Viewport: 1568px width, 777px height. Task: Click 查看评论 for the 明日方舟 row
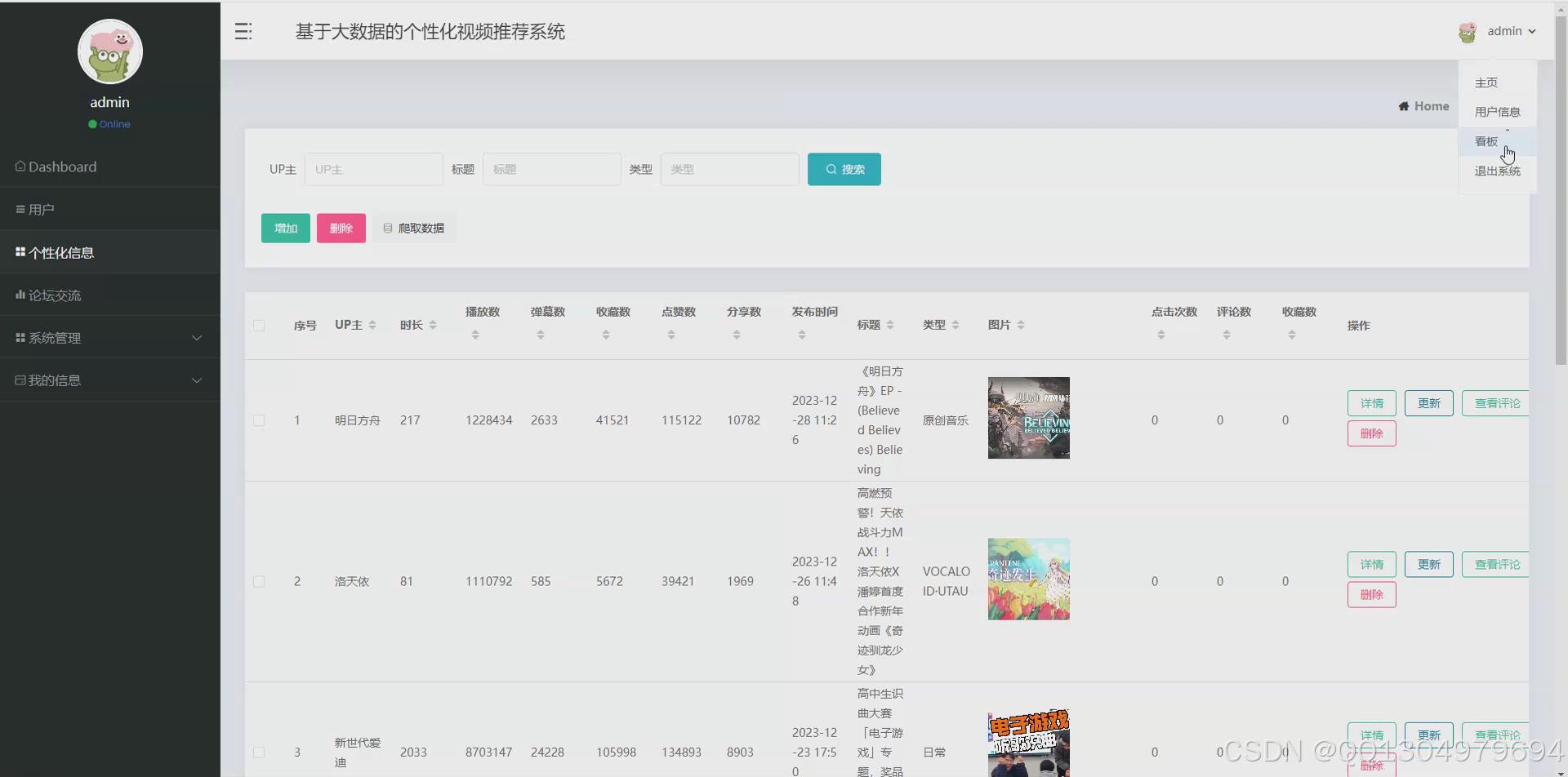coord(1495,403)
